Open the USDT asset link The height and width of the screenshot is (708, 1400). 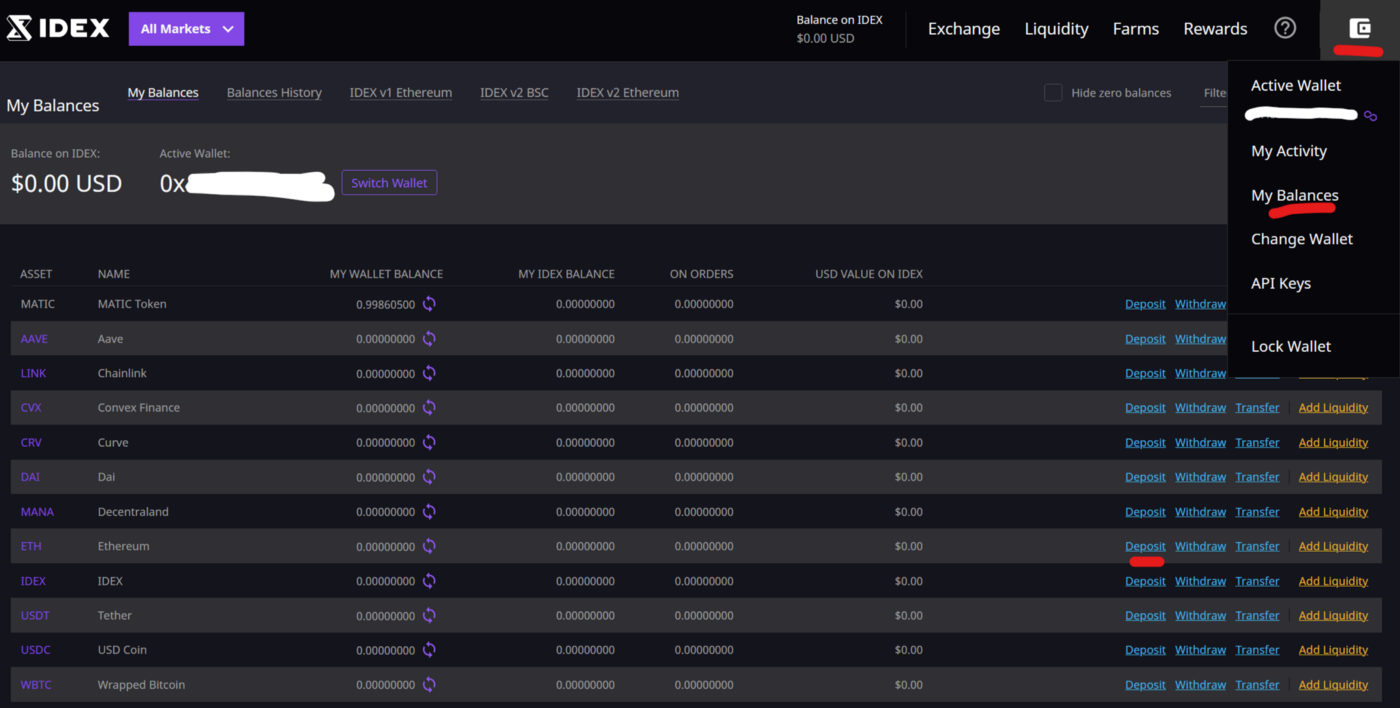click(x=35, y=616)
